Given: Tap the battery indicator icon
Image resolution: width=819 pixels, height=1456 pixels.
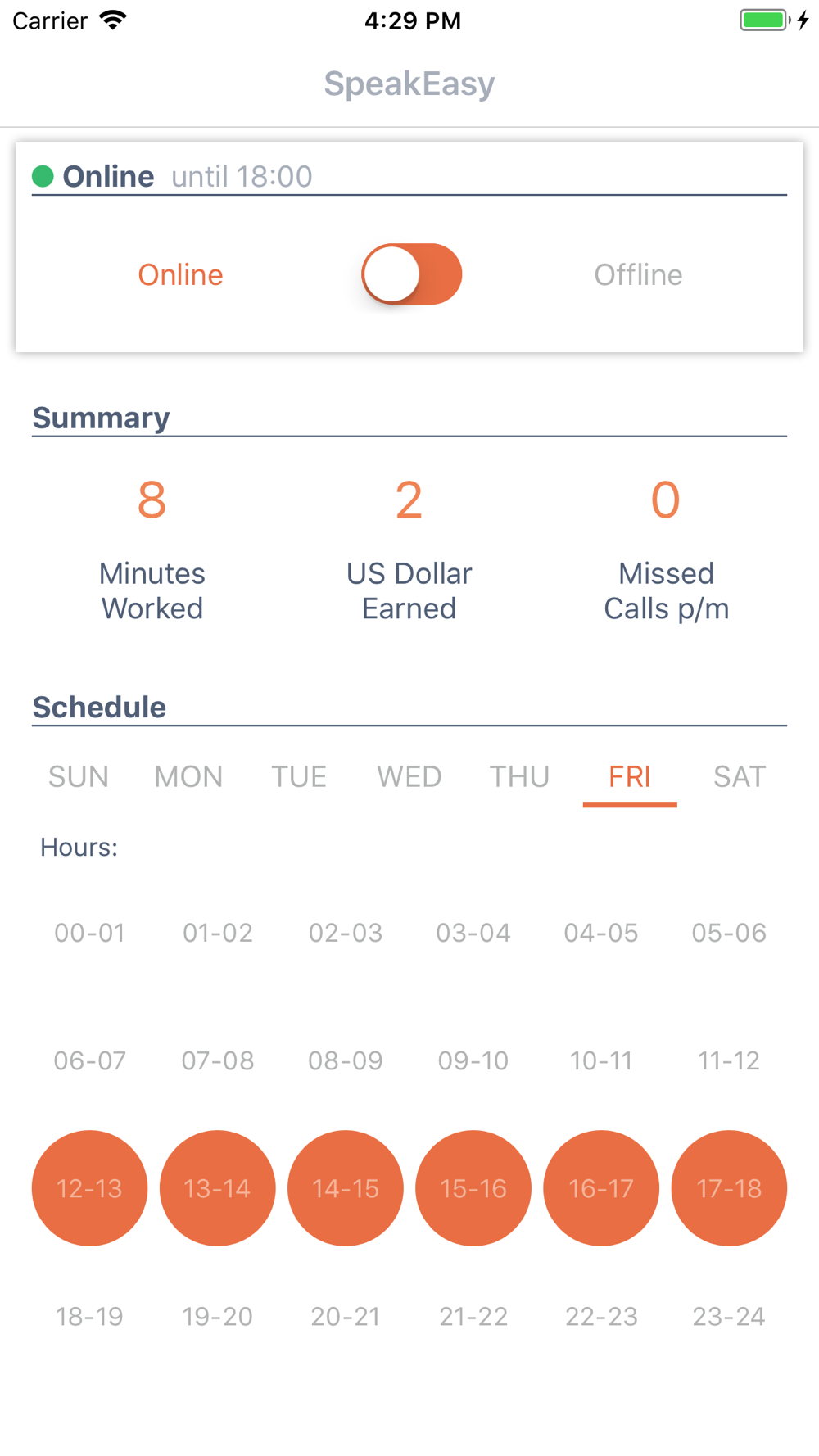Looking at the screenshot, I should point(764,20).
